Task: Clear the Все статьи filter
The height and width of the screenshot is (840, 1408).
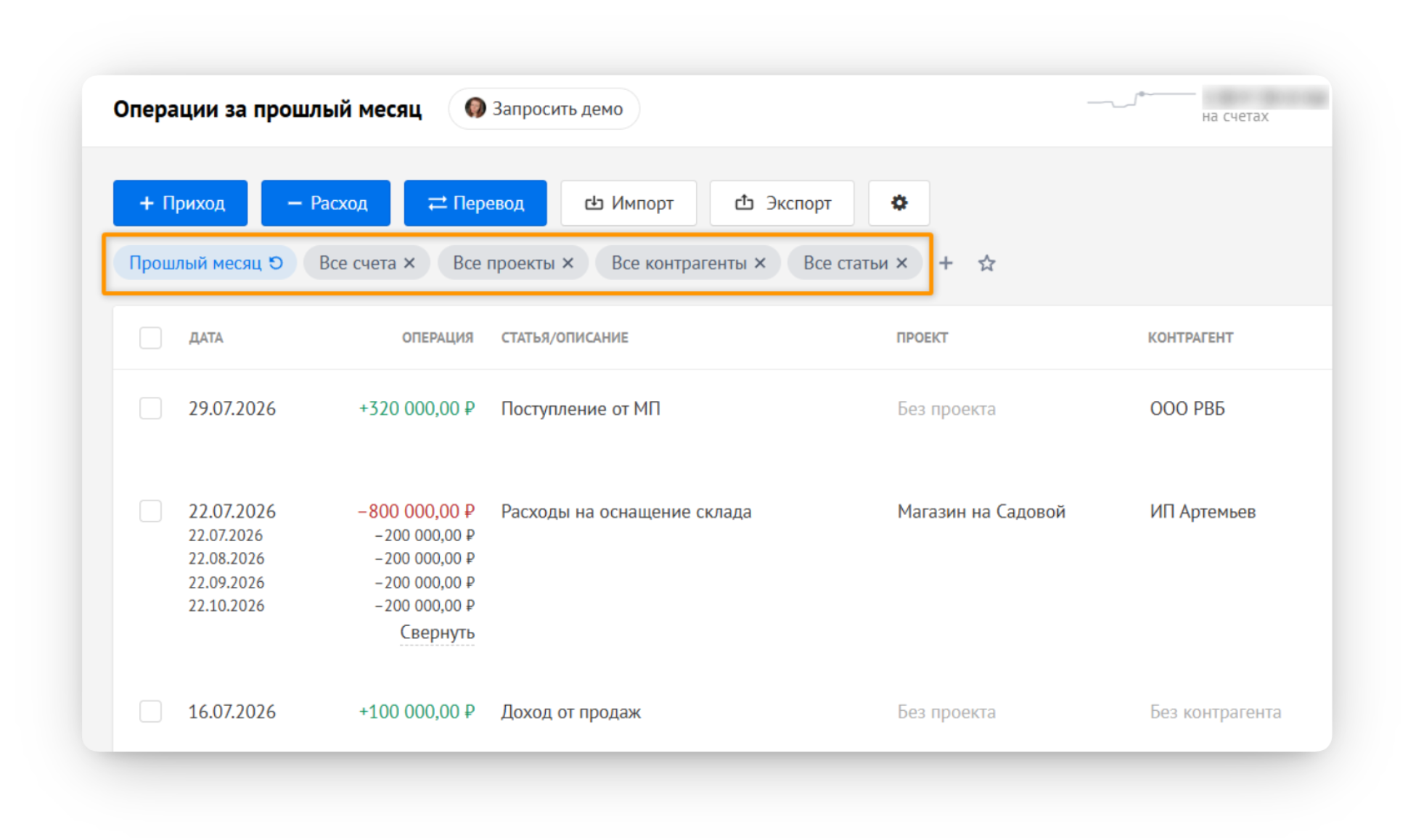Action: pos(901,263)
